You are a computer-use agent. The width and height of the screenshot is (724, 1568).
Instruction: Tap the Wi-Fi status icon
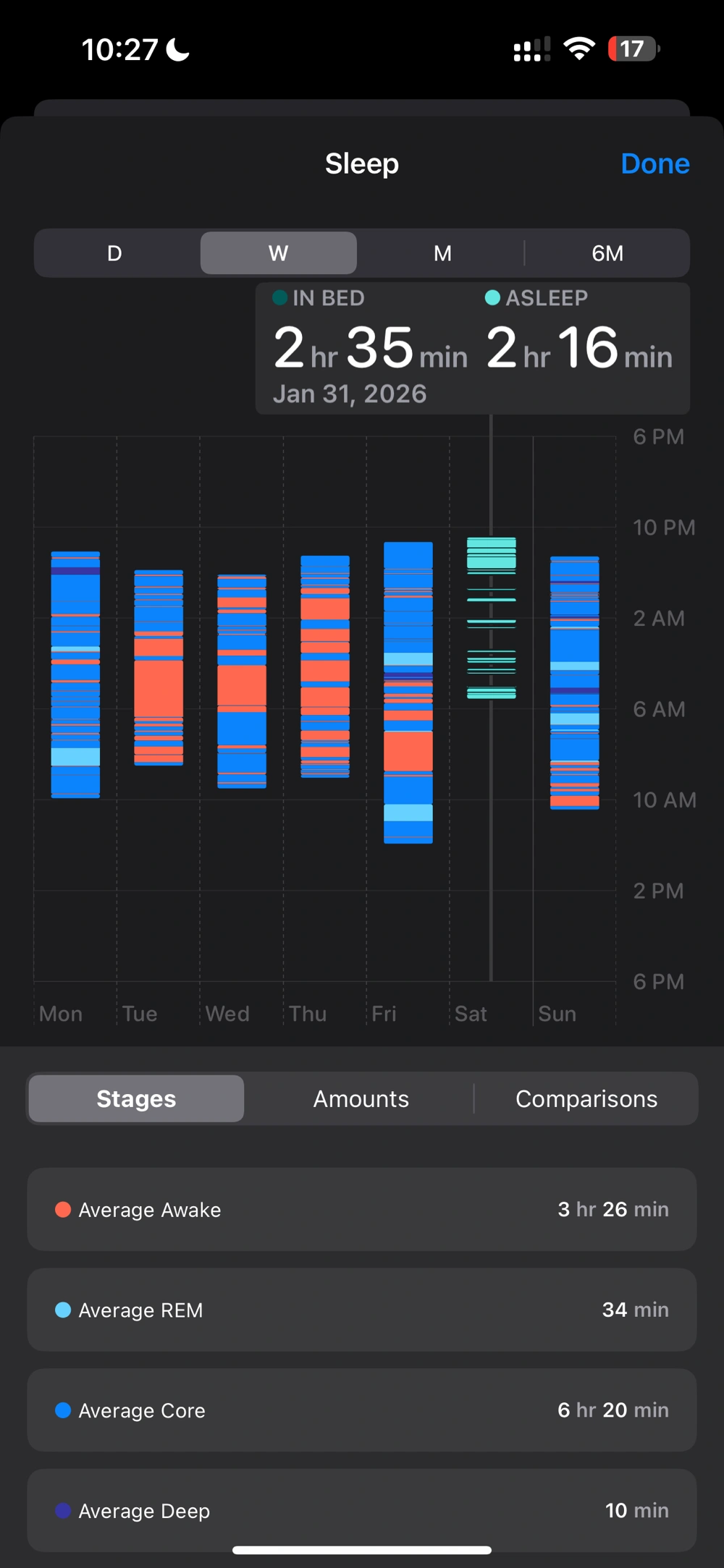tap(578, 49)
